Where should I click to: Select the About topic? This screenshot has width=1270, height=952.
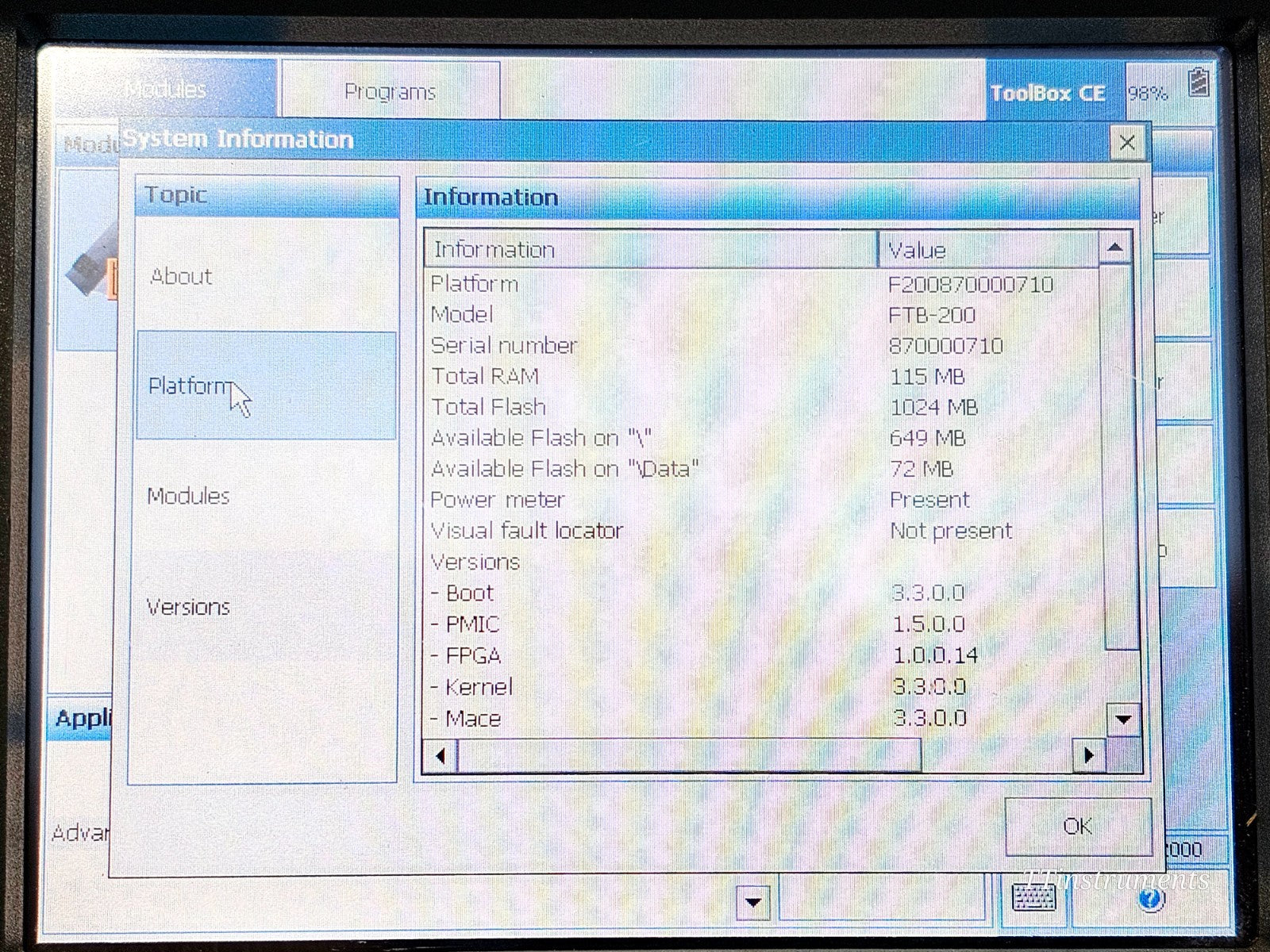(266, 276)
